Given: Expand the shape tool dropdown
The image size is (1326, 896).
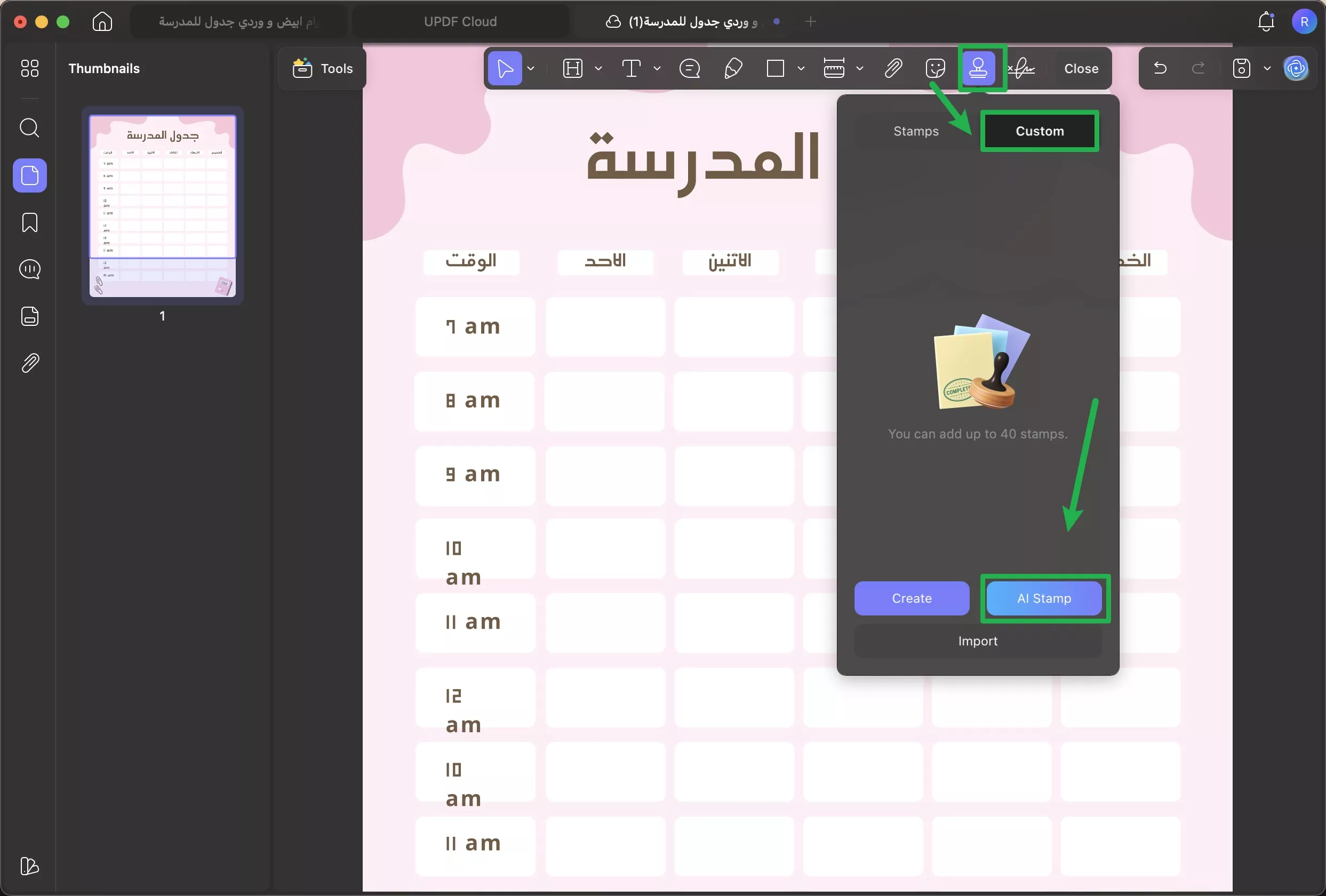Looking at the screenshot, I should (x=802, y=68).
